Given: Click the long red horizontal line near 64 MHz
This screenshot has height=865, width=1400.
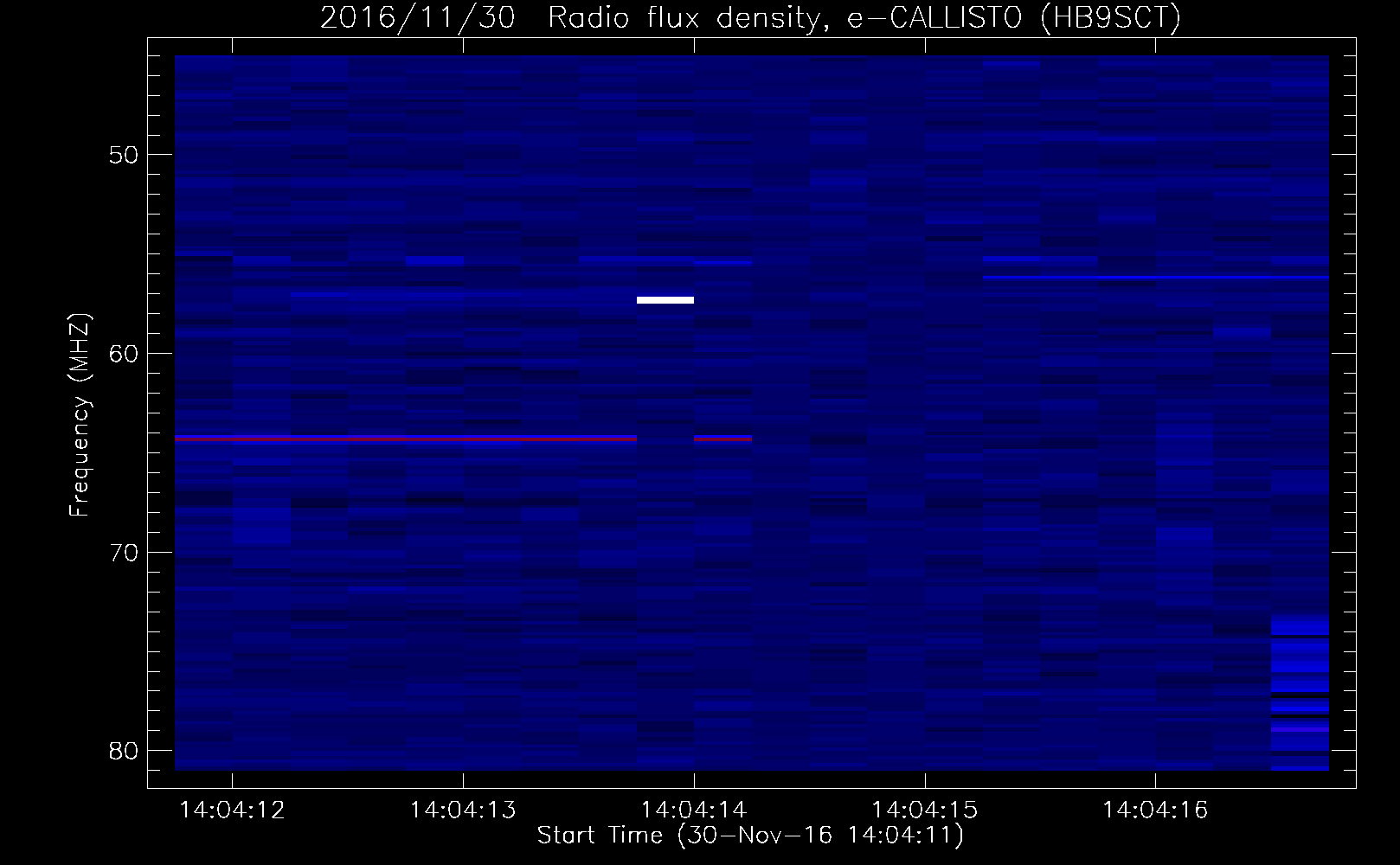Looking at the screenshot, I should point(406,439).
